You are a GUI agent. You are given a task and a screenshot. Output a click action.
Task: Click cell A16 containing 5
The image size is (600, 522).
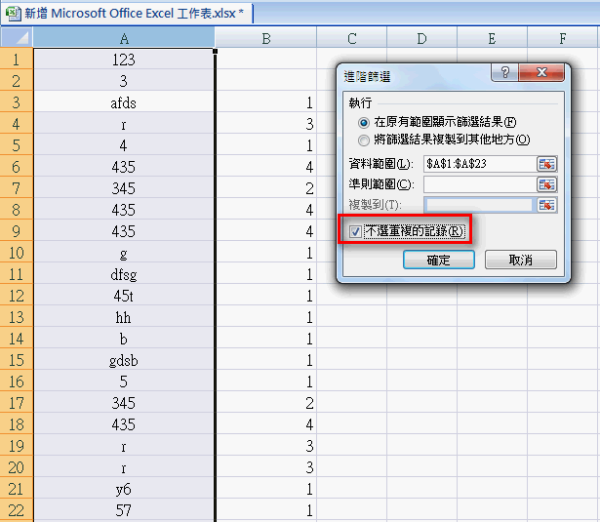tap(124, 381)
